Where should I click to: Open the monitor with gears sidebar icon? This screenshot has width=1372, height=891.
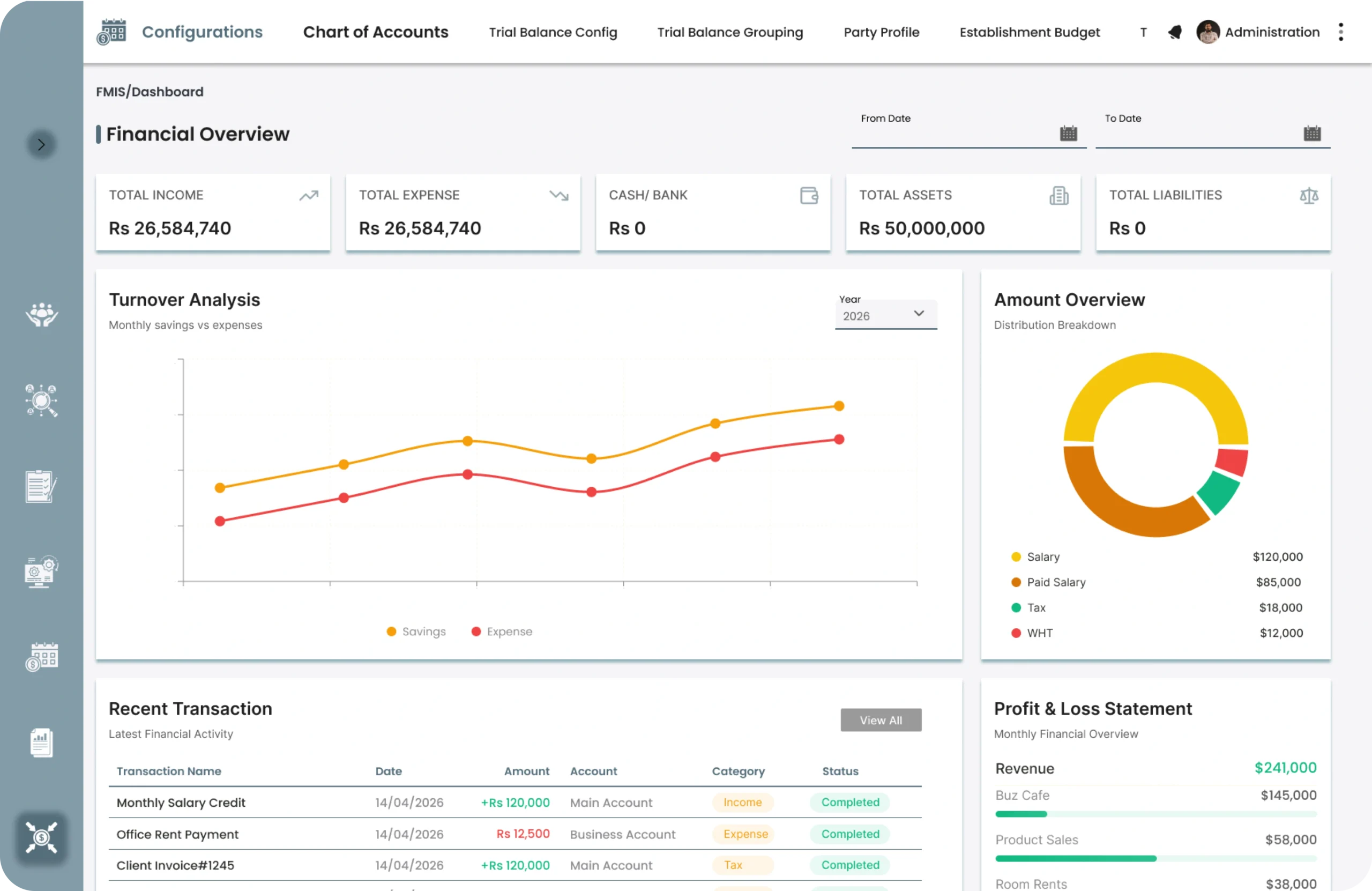pos(41,571)
